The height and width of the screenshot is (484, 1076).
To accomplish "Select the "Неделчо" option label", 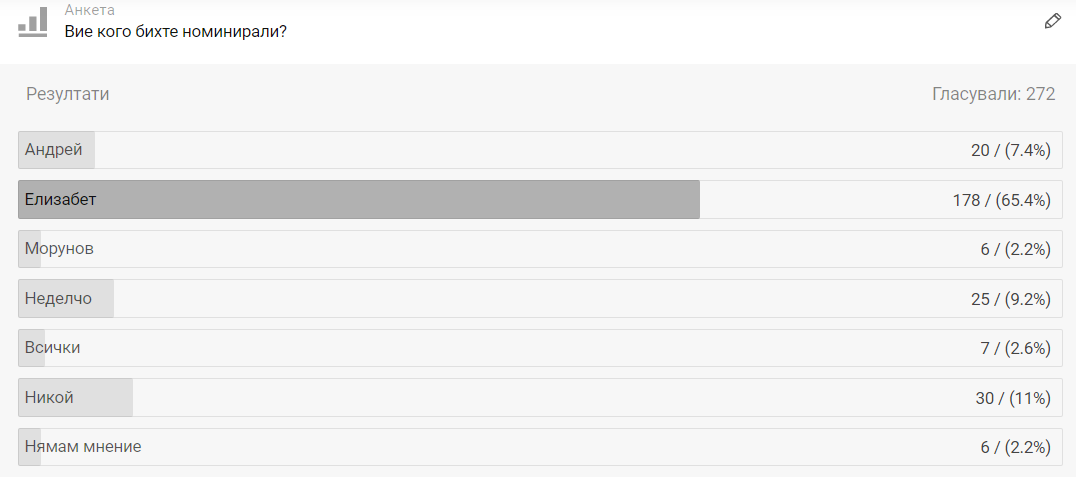I will point(59,298).
